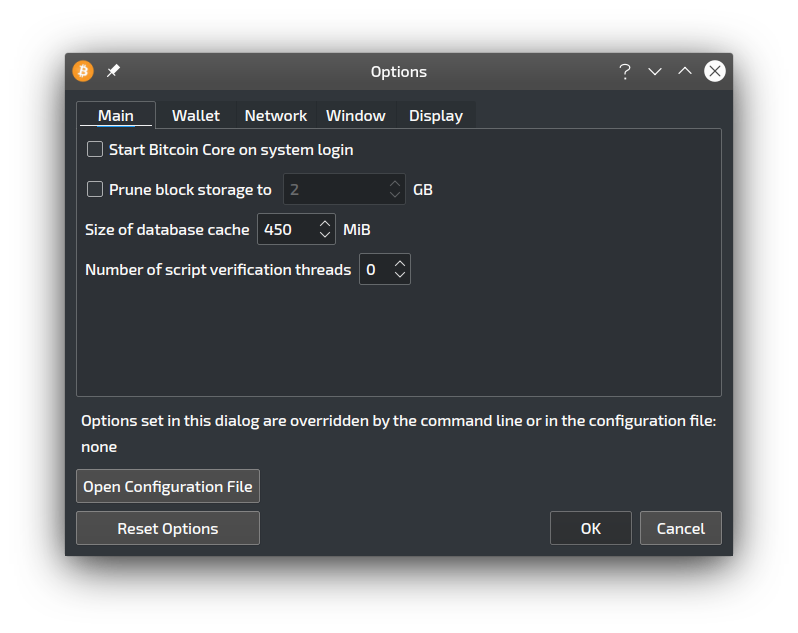Click the 'MiB' unit label
The width and height of the screenshot is (798, 633).
tap(357, 229)
